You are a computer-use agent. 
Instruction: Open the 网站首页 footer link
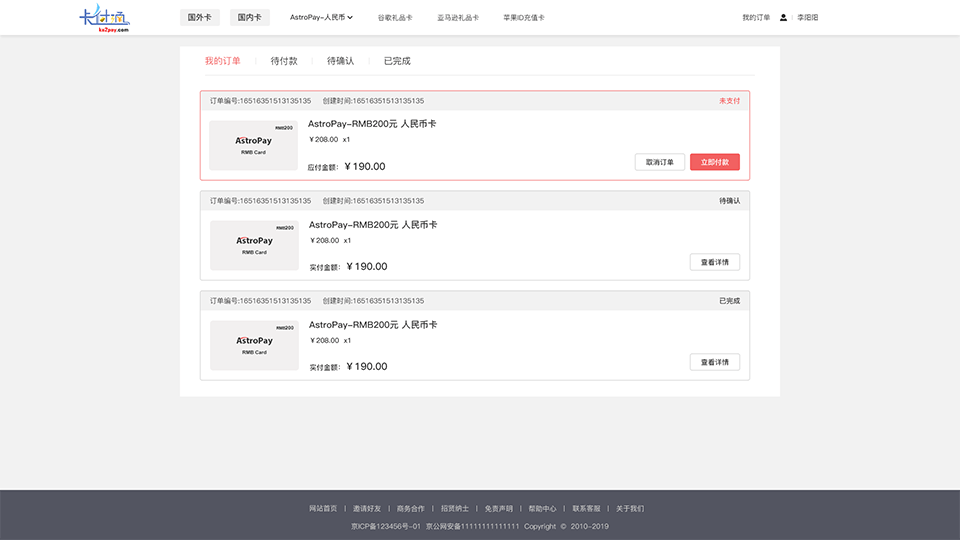[x=323, y=509]
